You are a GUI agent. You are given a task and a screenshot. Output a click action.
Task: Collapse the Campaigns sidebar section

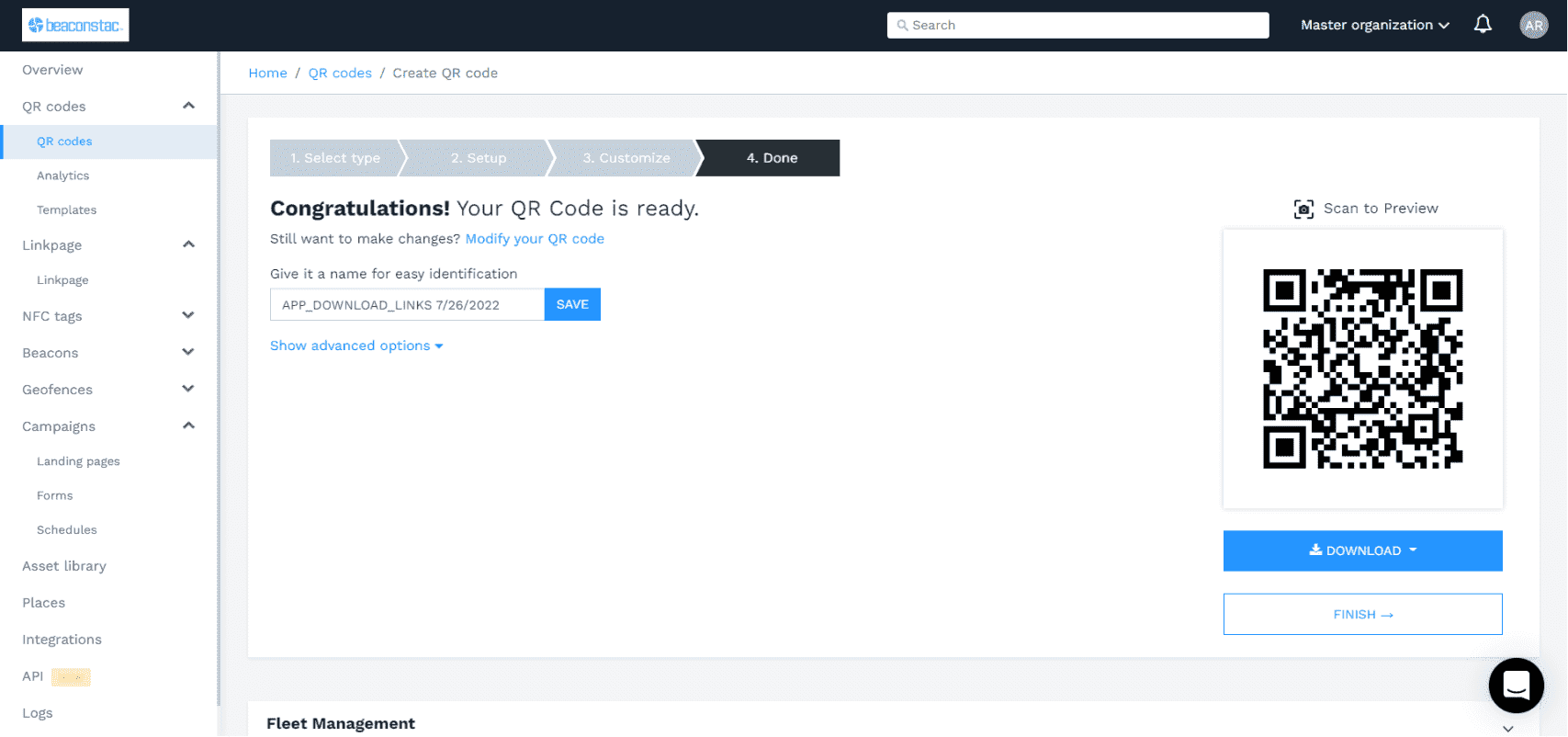point(188,425)
